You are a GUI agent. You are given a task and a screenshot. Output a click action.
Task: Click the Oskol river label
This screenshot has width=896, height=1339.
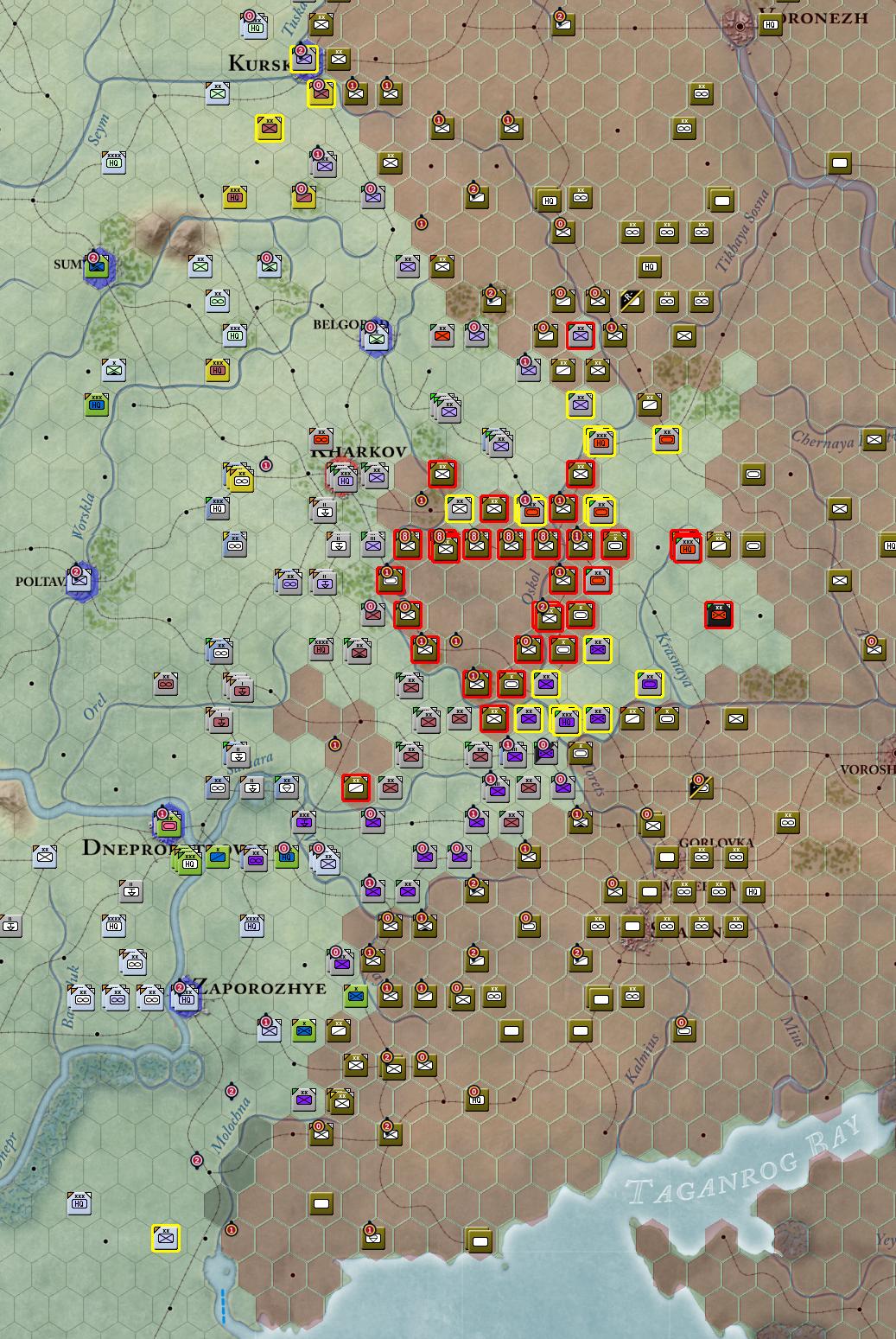click(530, 586)
